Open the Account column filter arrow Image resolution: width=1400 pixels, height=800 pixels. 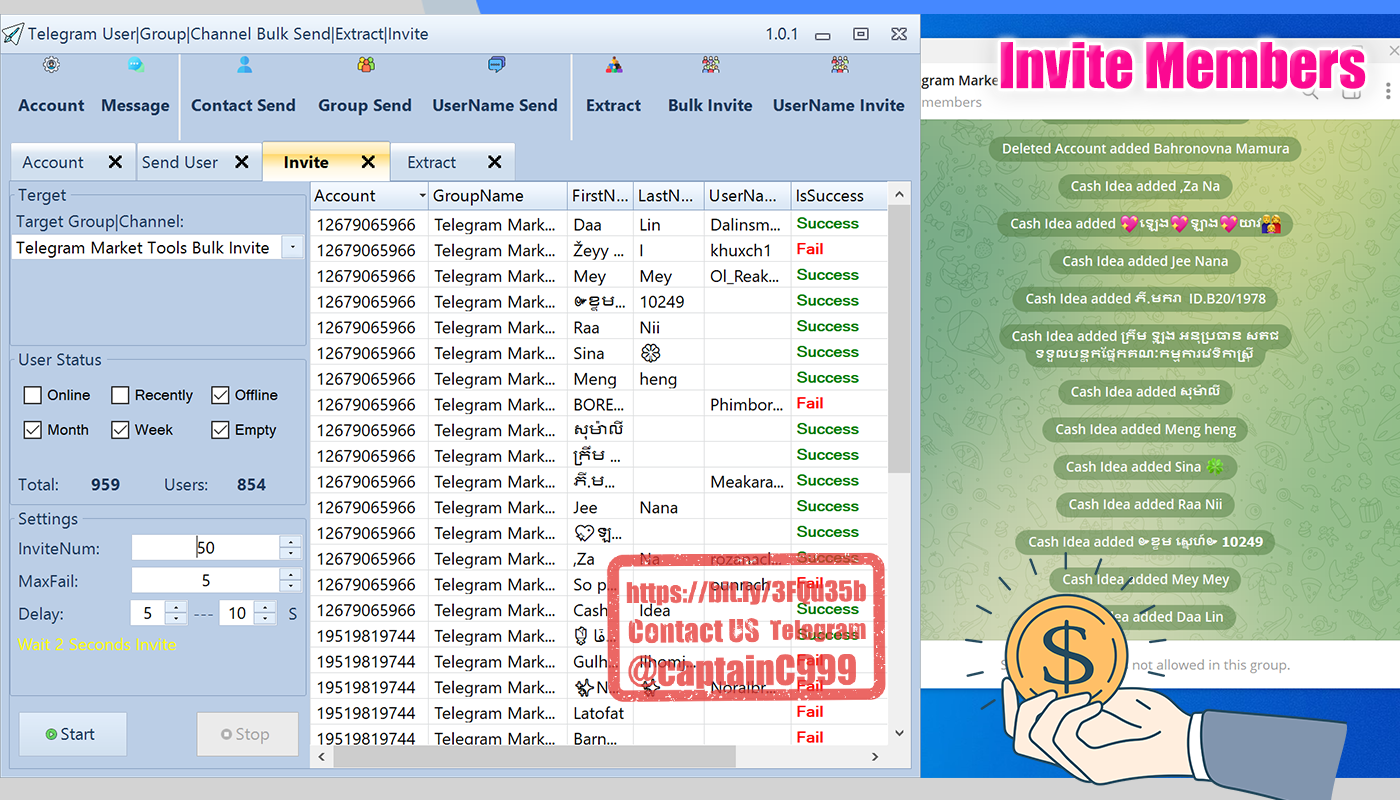click(422, 196)
